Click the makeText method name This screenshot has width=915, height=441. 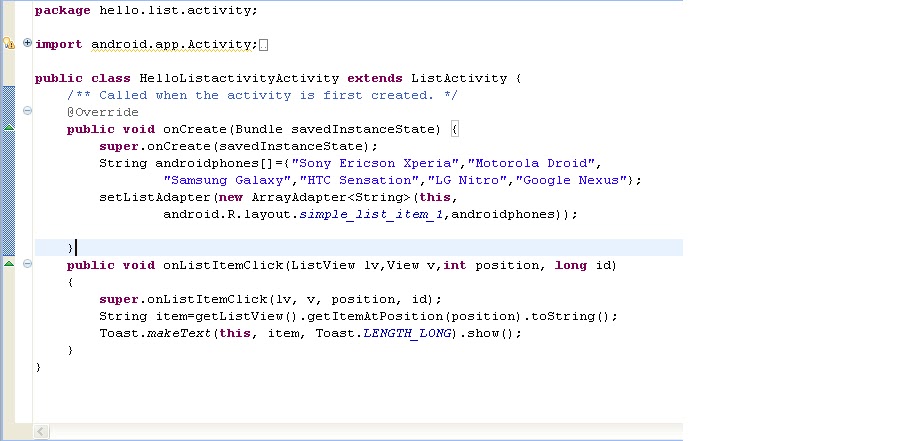point(178,333)
